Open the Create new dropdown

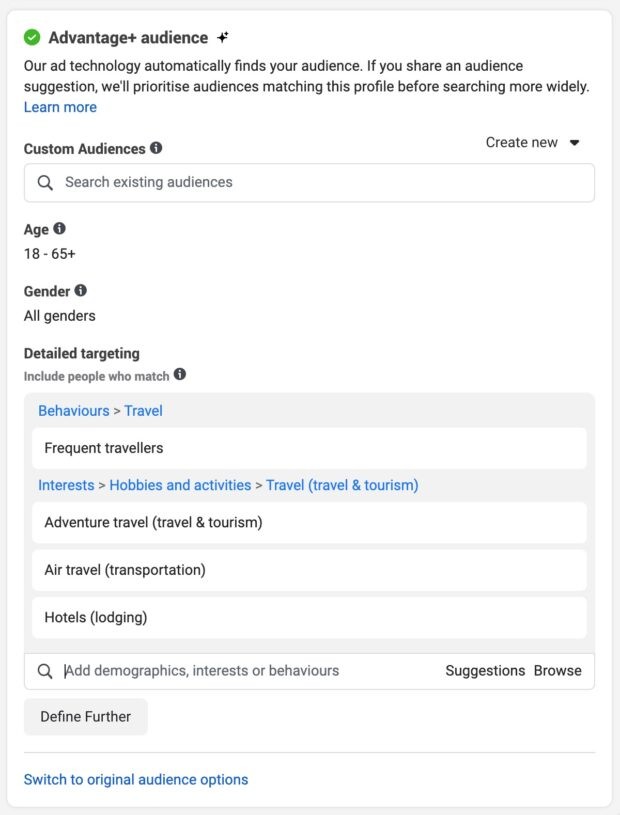click(532, 142)
